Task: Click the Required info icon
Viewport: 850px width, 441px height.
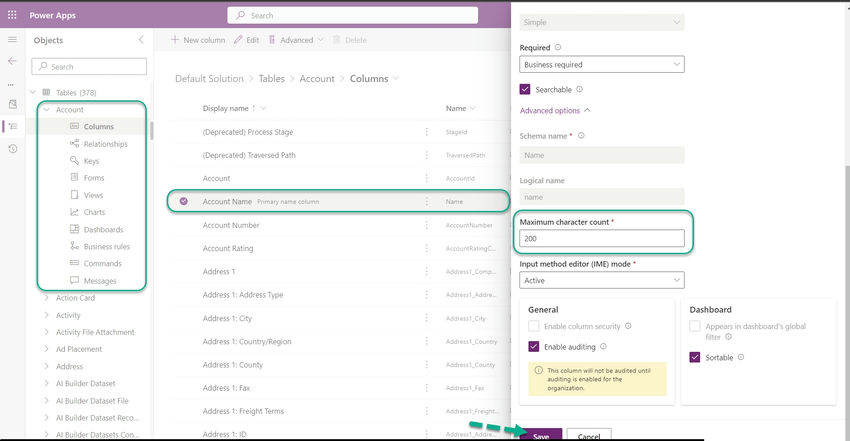Action: tap(558, 47)
